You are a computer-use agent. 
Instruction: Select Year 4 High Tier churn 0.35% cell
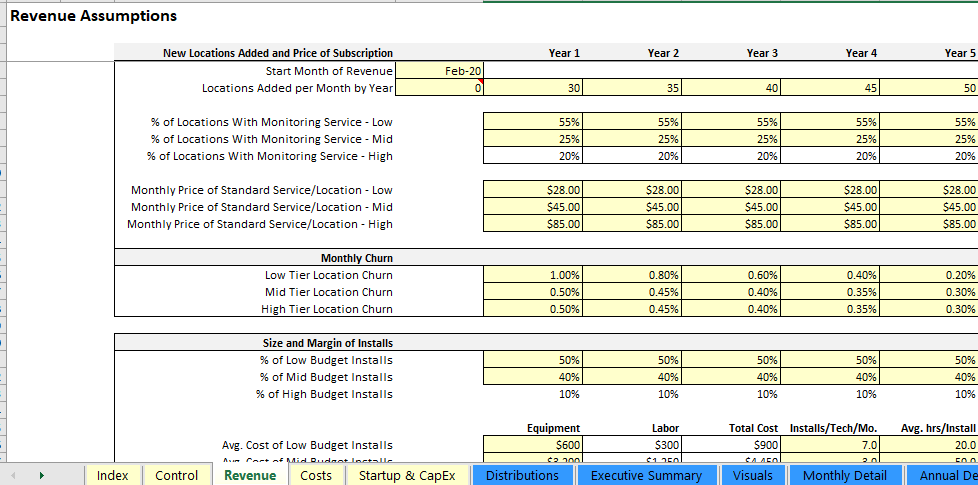tap(830, 309)
